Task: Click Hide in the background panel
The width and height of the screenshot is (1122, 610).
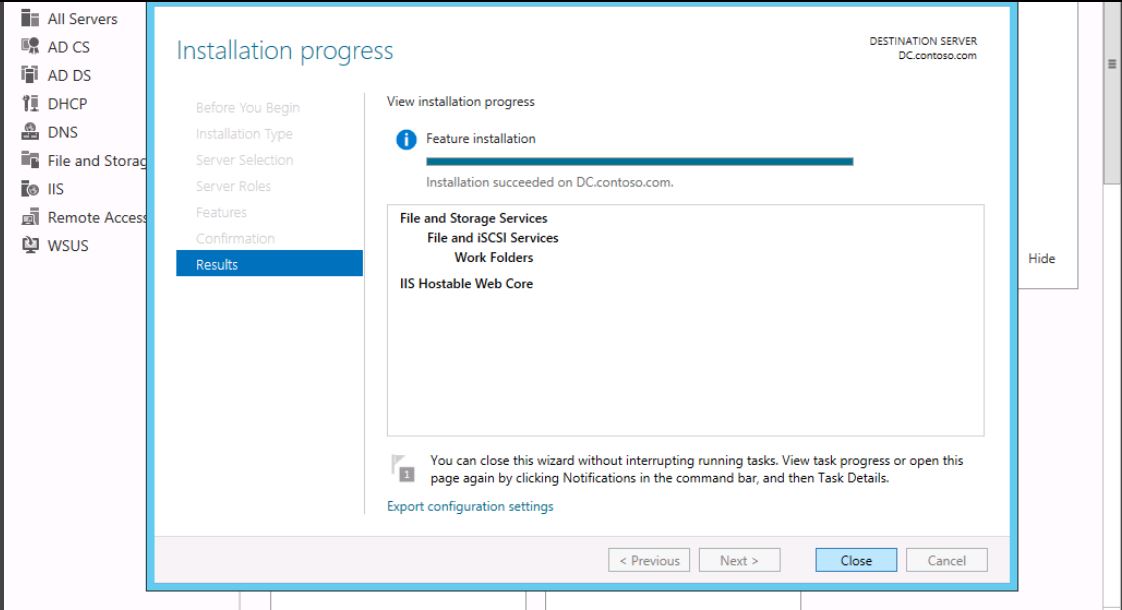Action: 1041,259
